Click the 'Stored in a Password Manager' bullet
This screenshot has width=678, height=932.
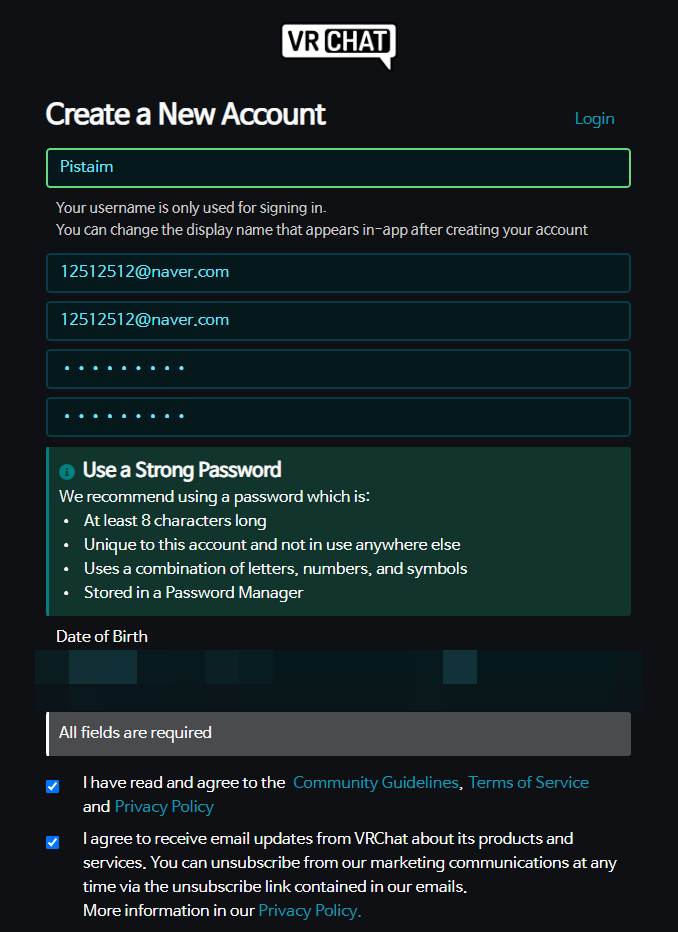(x=193, y=592)
